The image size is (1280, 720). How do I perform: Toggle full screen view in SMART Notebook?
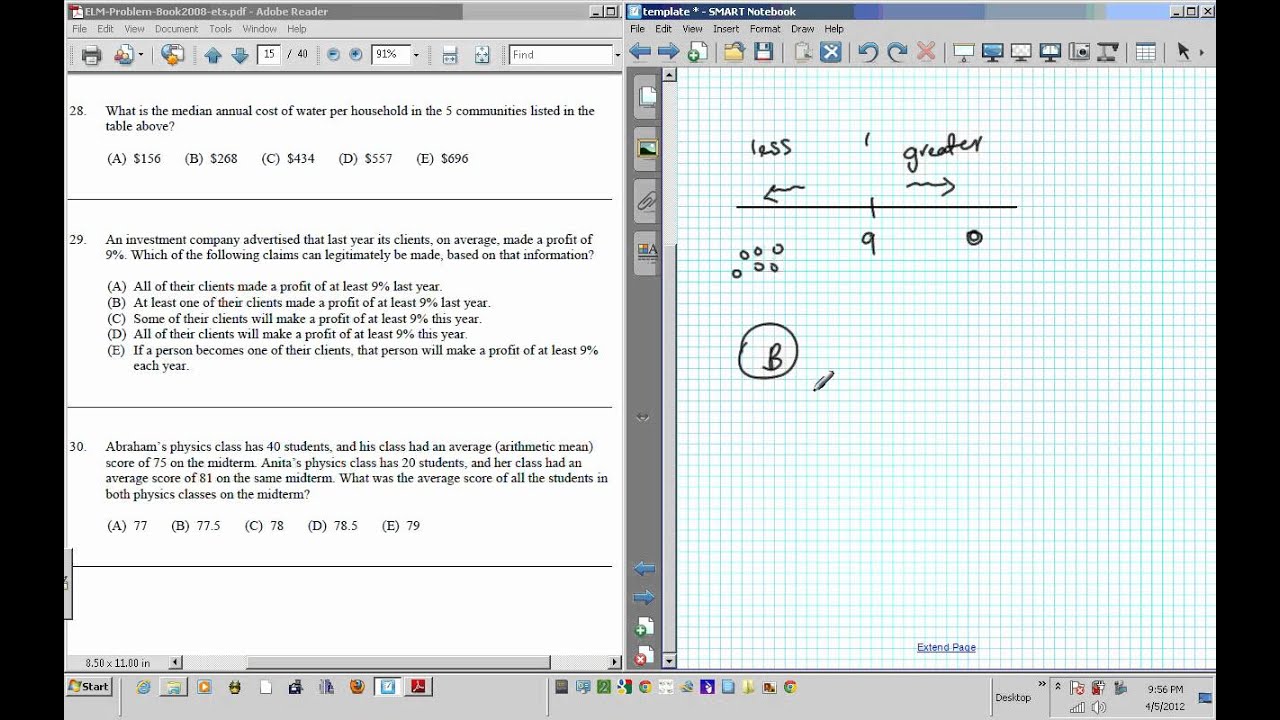[x=993, y=52]
